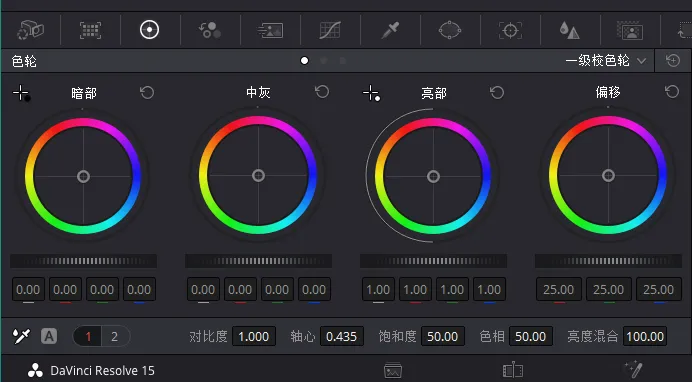Click the 偏移 master jog wheel
The image size is (692, 382).
(x=608, y=261)
